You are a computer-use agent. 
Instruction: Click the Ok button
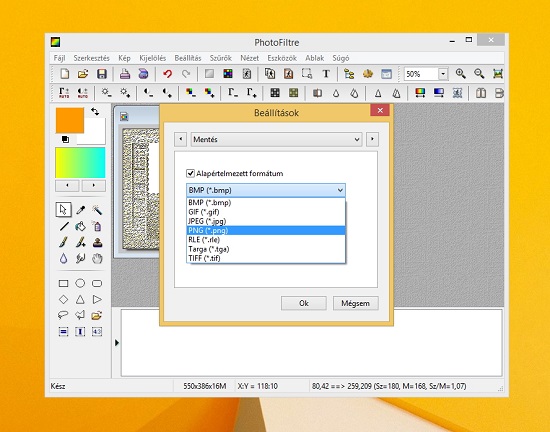pyautogui.click(x=304, y=303)
